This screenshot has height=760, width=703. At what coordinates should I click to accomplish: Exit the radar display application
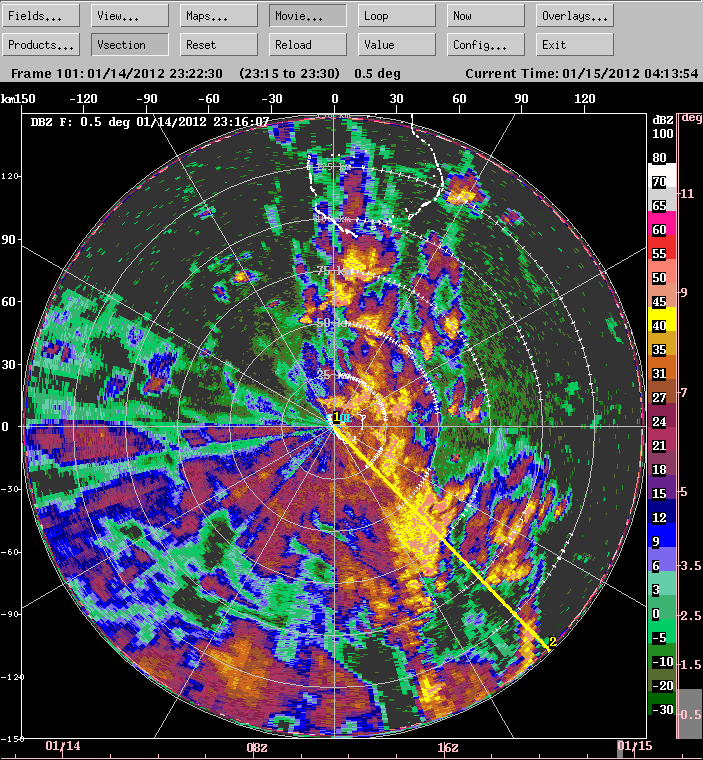[574, 45]
